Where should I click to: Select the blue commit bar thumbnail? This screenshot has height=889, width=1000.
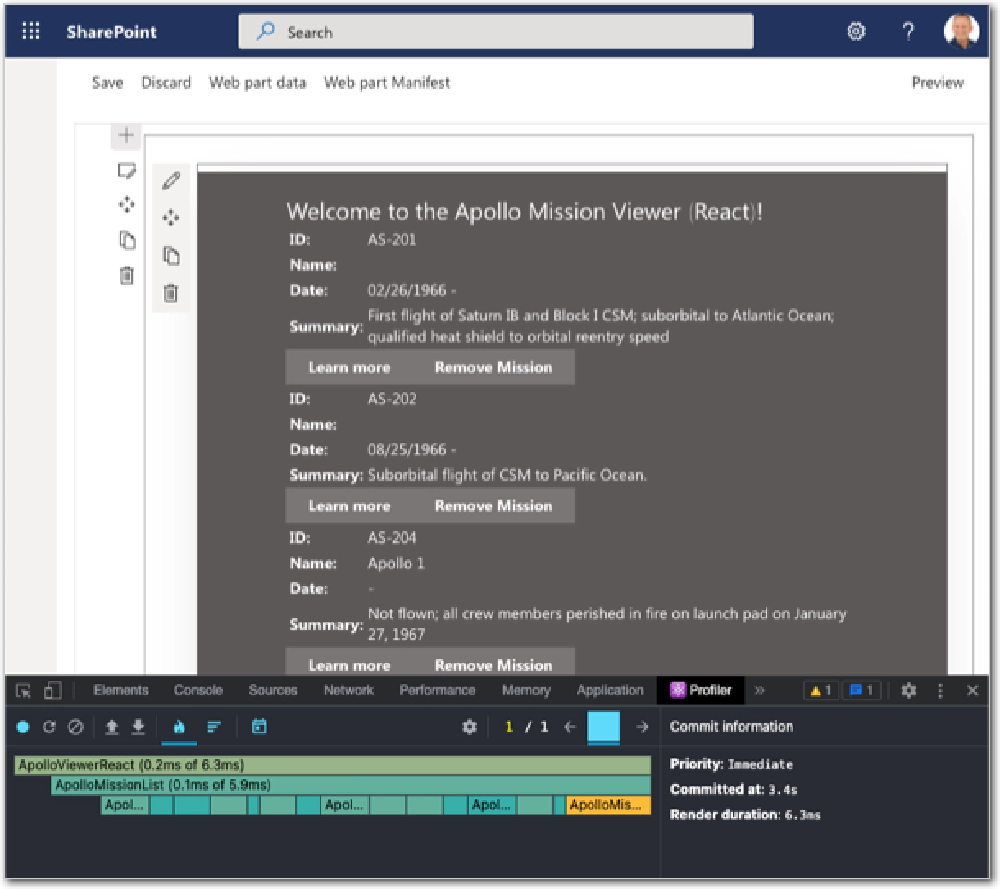pyautogui.click(x=605, y=727)
